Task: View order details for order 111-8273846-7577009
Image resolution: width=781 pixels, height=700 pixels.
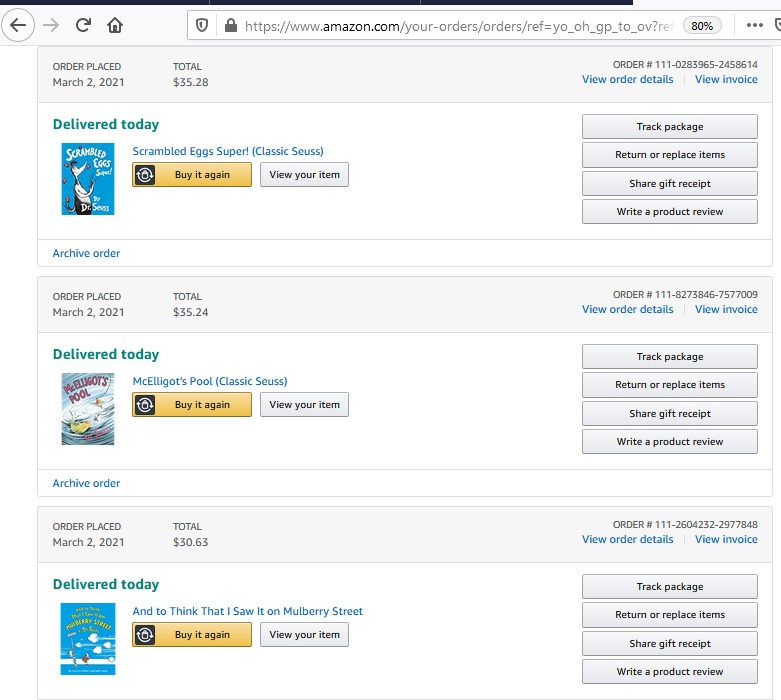Action: [x=628, y=309]
